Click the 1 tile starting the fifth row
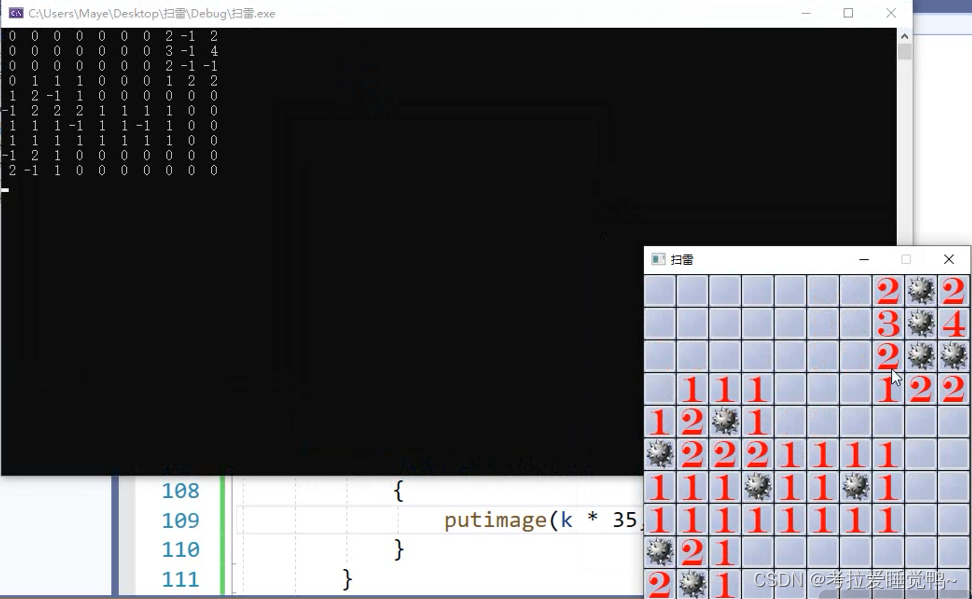 click(660, 422)
